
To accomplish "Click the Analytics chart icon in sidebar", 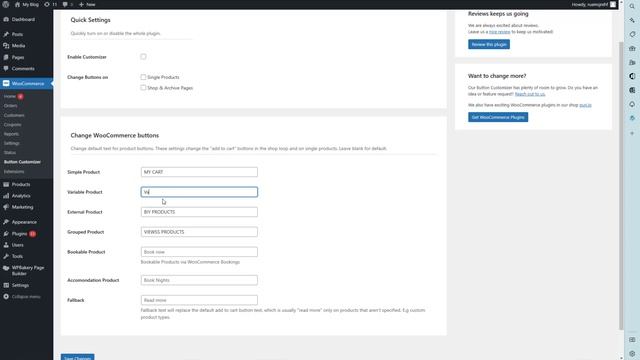I will click(6, 196).
